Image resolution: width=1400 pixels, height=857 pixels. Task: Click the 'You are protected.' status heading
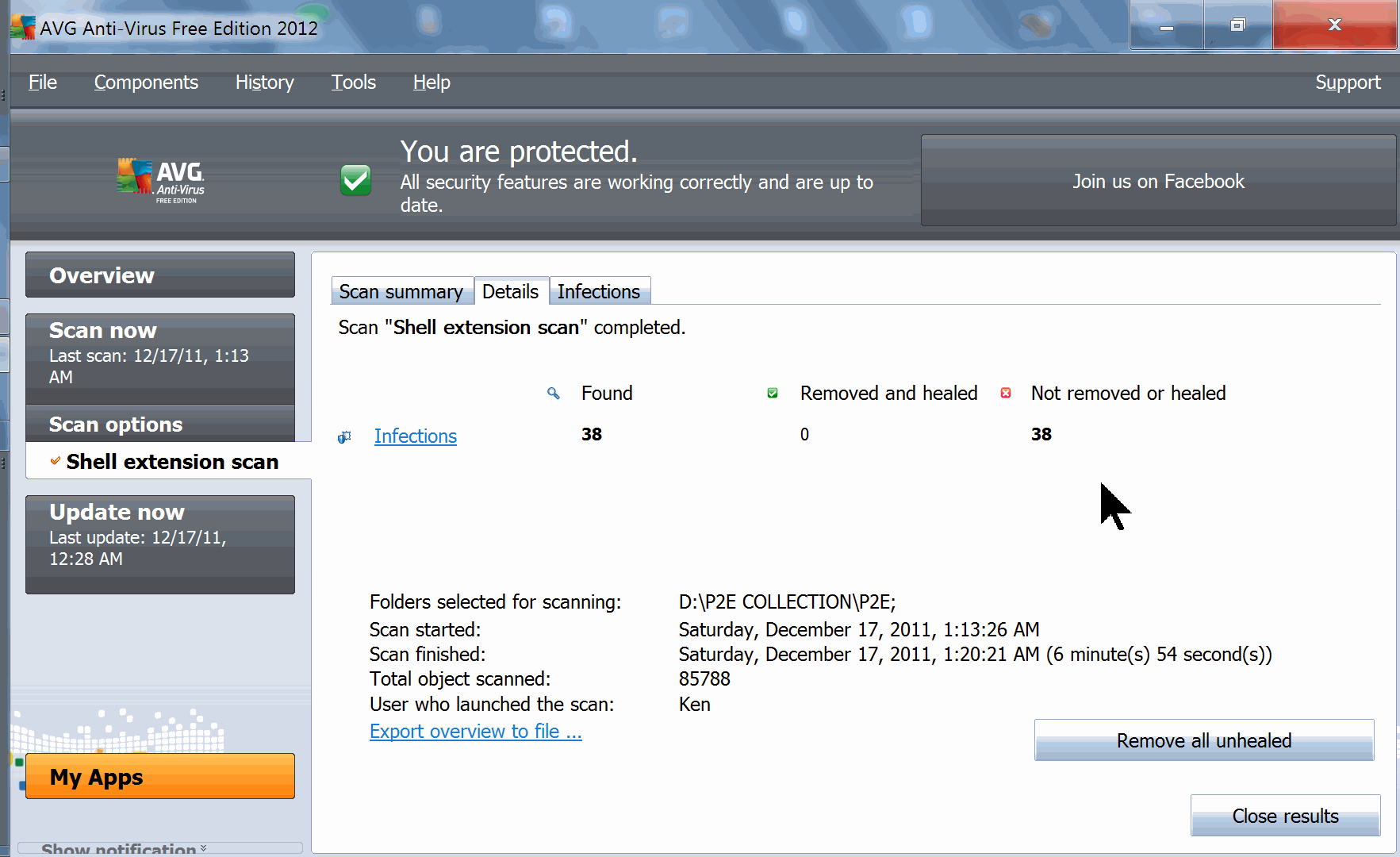(519, 152)
